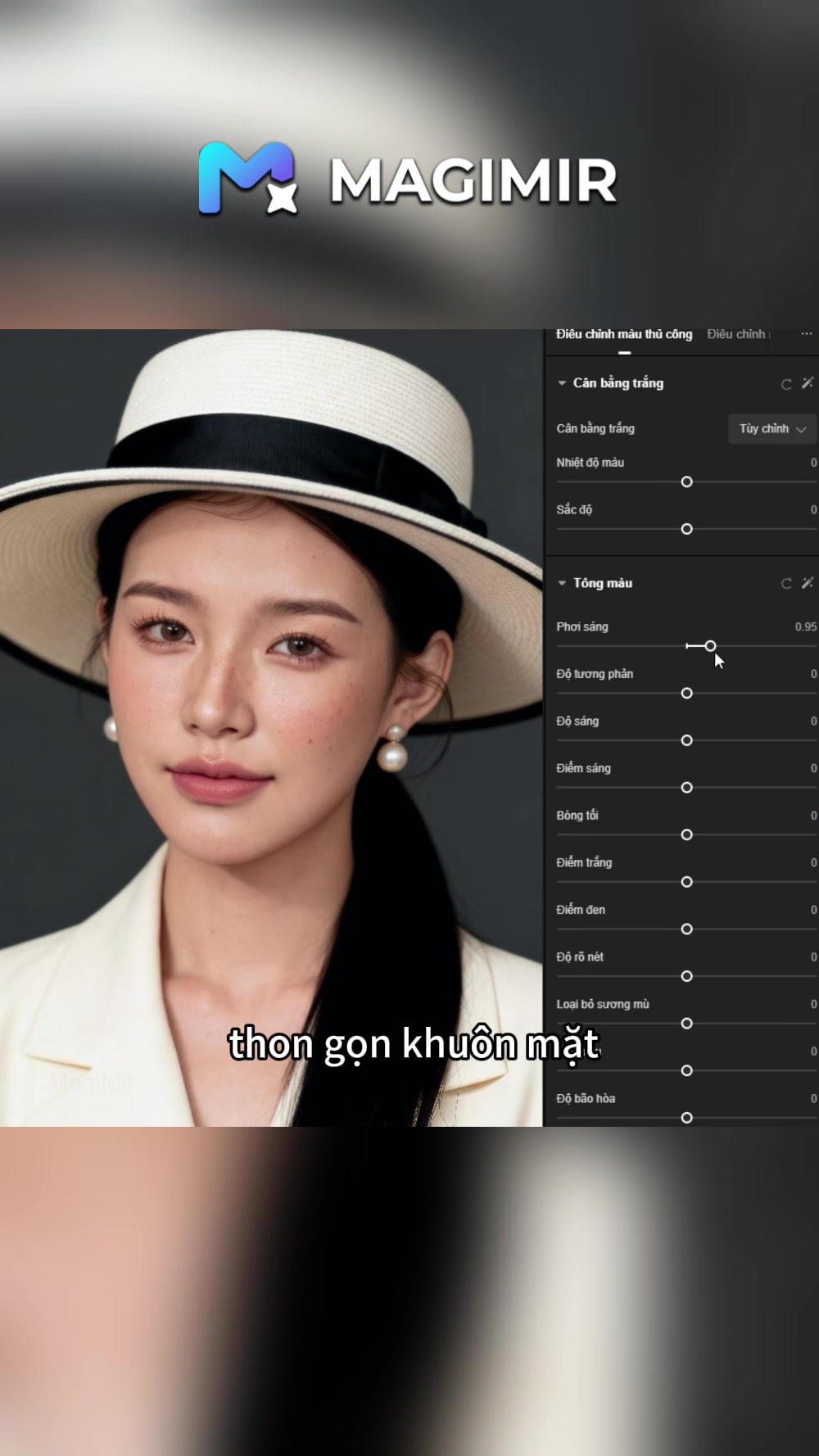The image size is (819, 1456).
Task: Click the Độ tương phản slider handle
Action: [x=687, y=694]
